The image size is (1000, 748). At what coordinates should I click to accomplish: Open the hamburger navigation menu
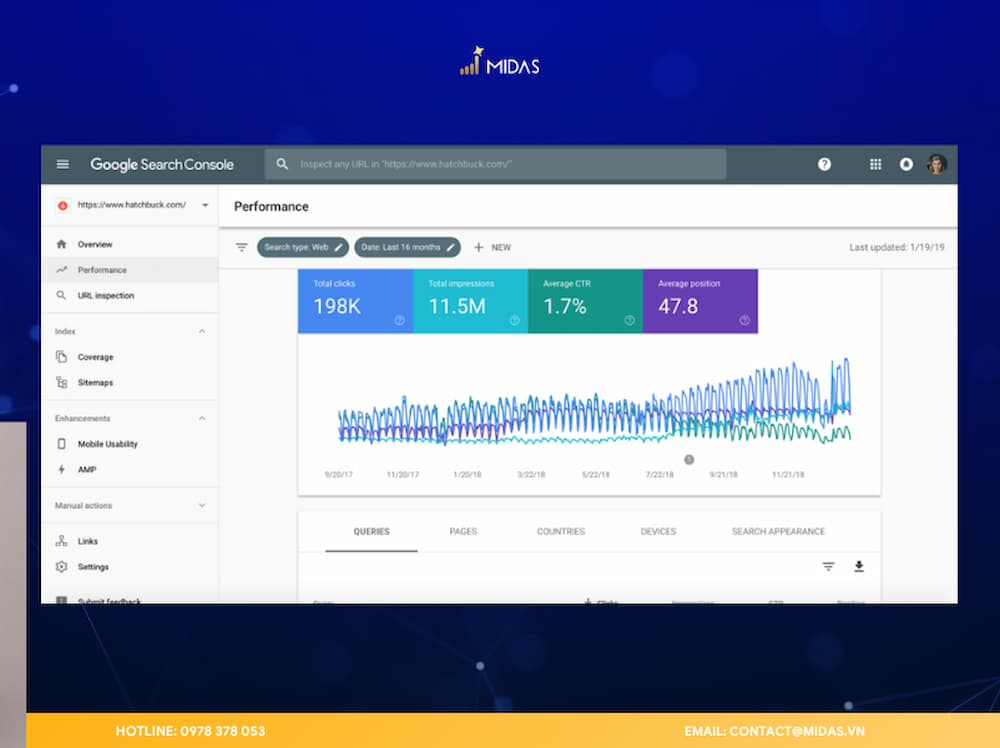(62, 165)
